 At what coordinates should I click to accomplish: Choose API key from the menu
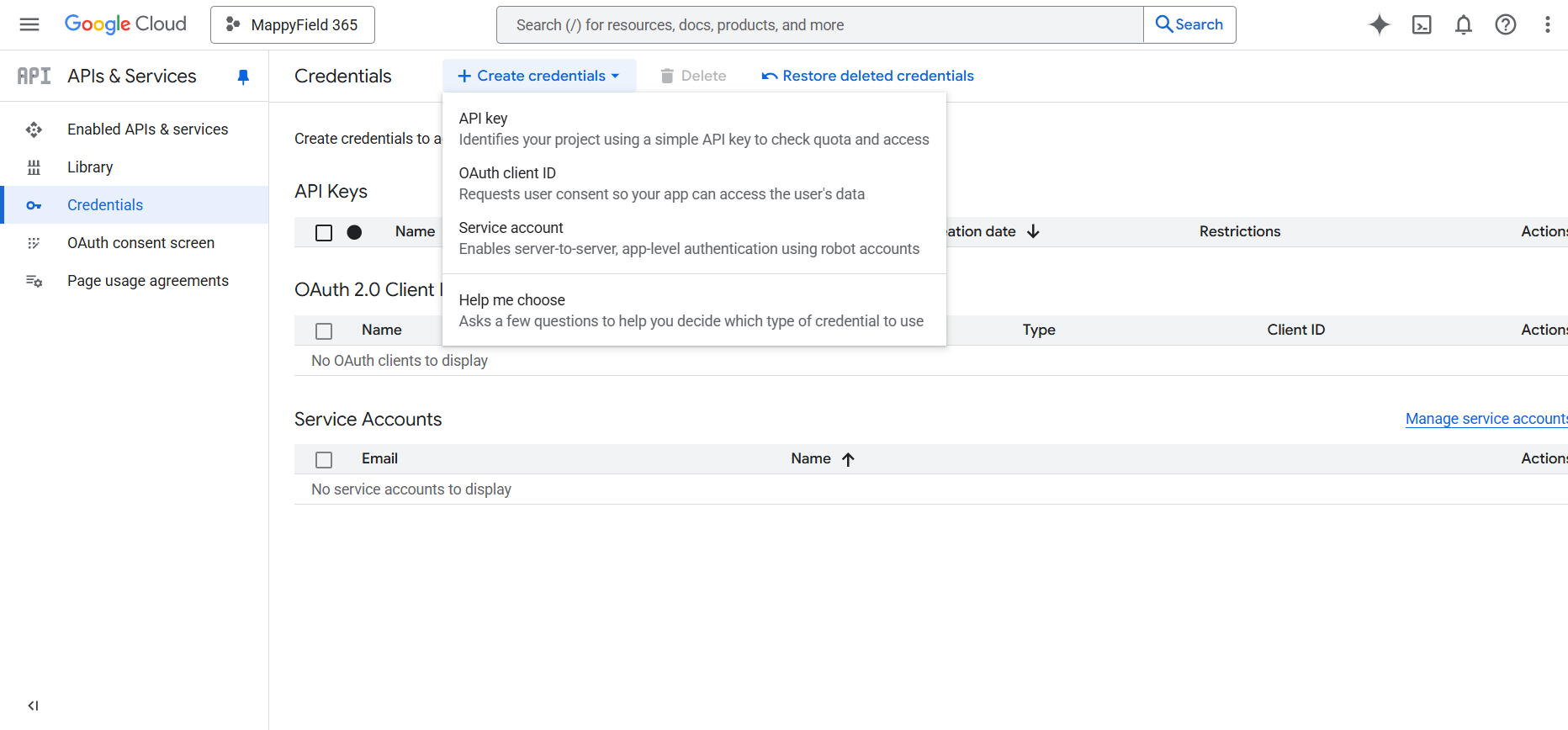(694, 129)
